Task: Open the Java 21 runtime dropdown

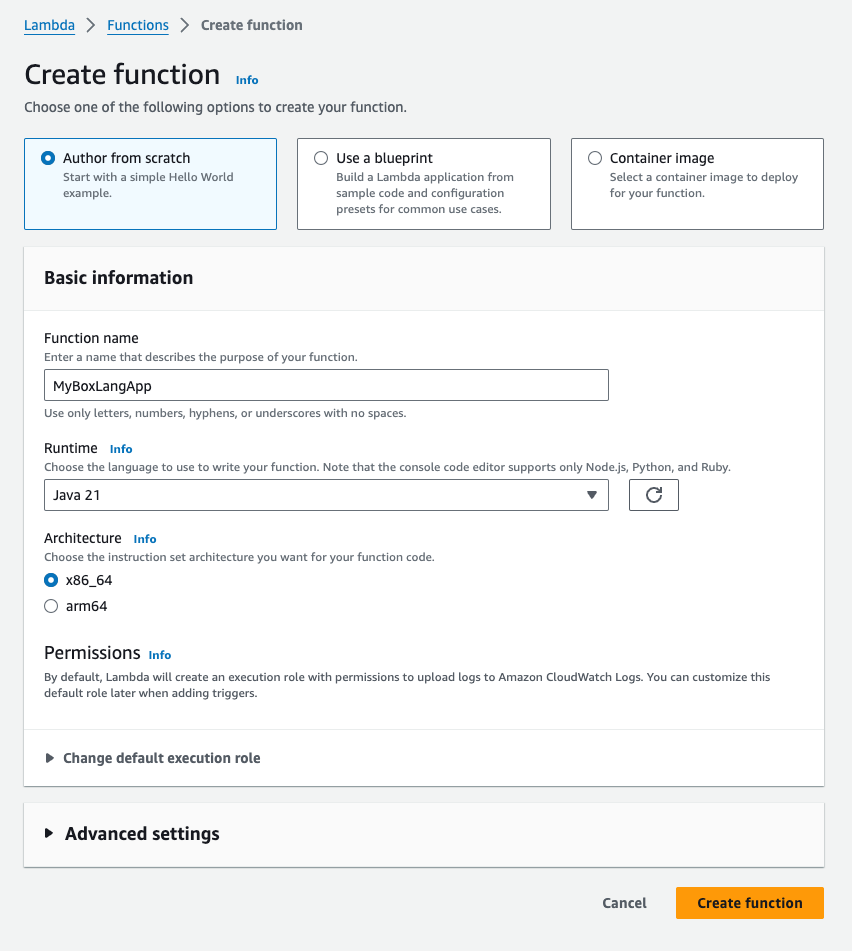Action: [x=326, y=495]
